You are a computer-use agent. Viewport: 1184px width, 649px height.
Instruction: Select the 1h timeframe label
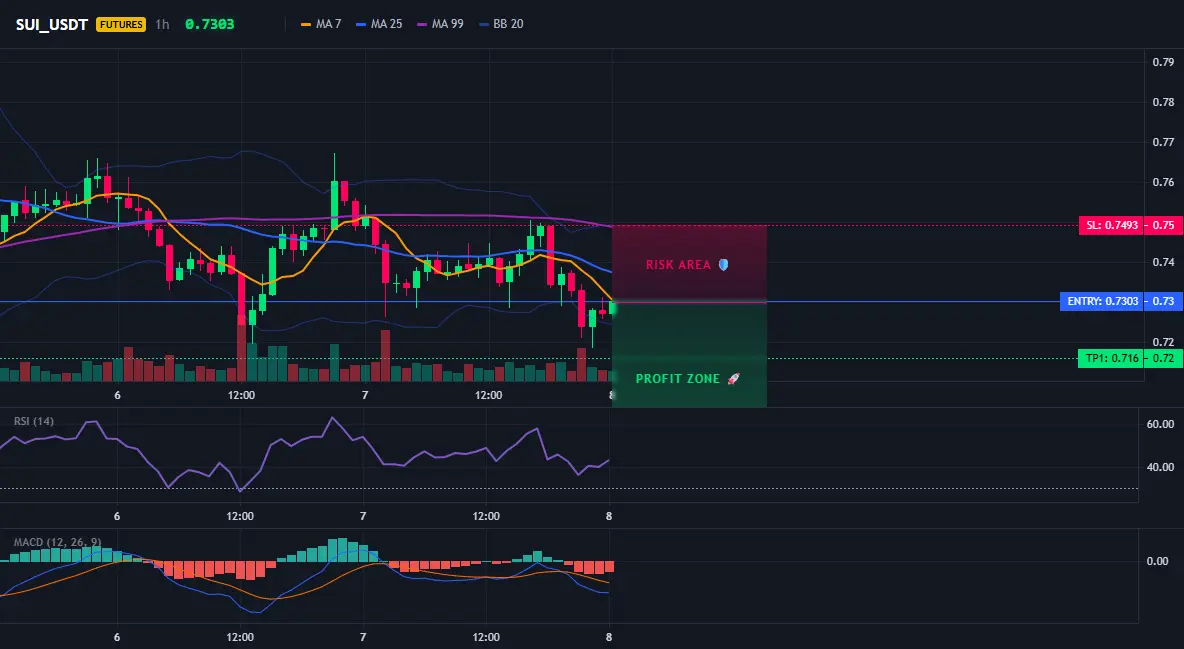coord(162,24)
